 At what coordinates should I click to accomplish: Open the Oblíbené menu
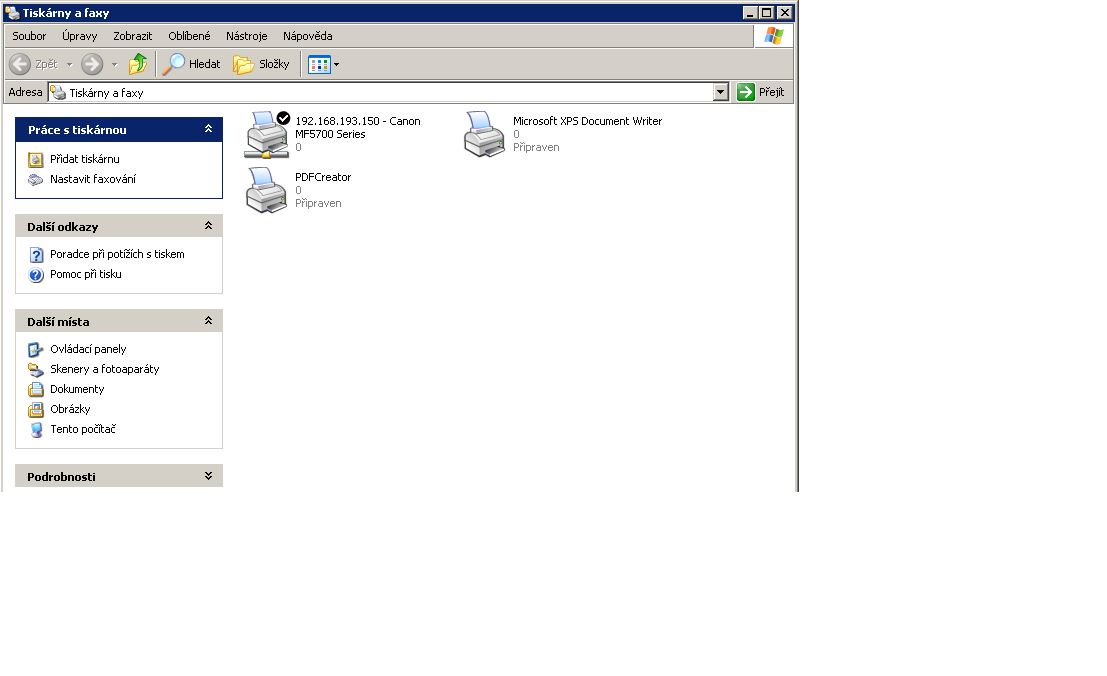pos(189,36)
